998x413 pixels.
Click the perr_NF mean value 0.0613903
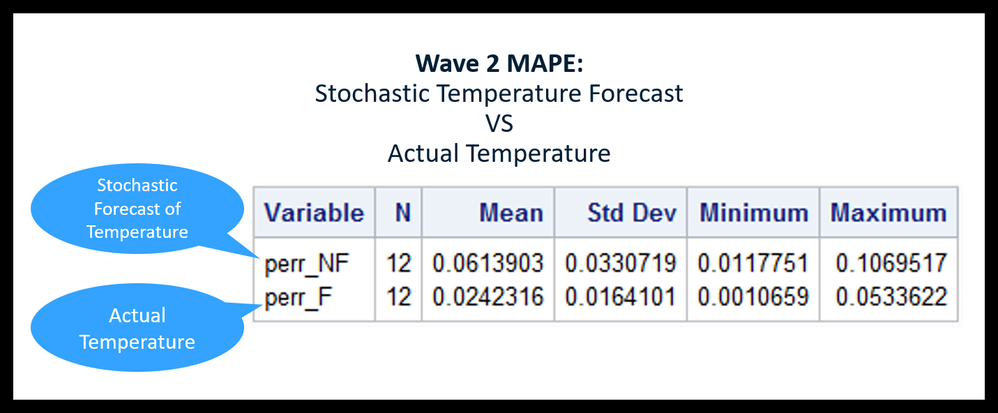point(488,265)
